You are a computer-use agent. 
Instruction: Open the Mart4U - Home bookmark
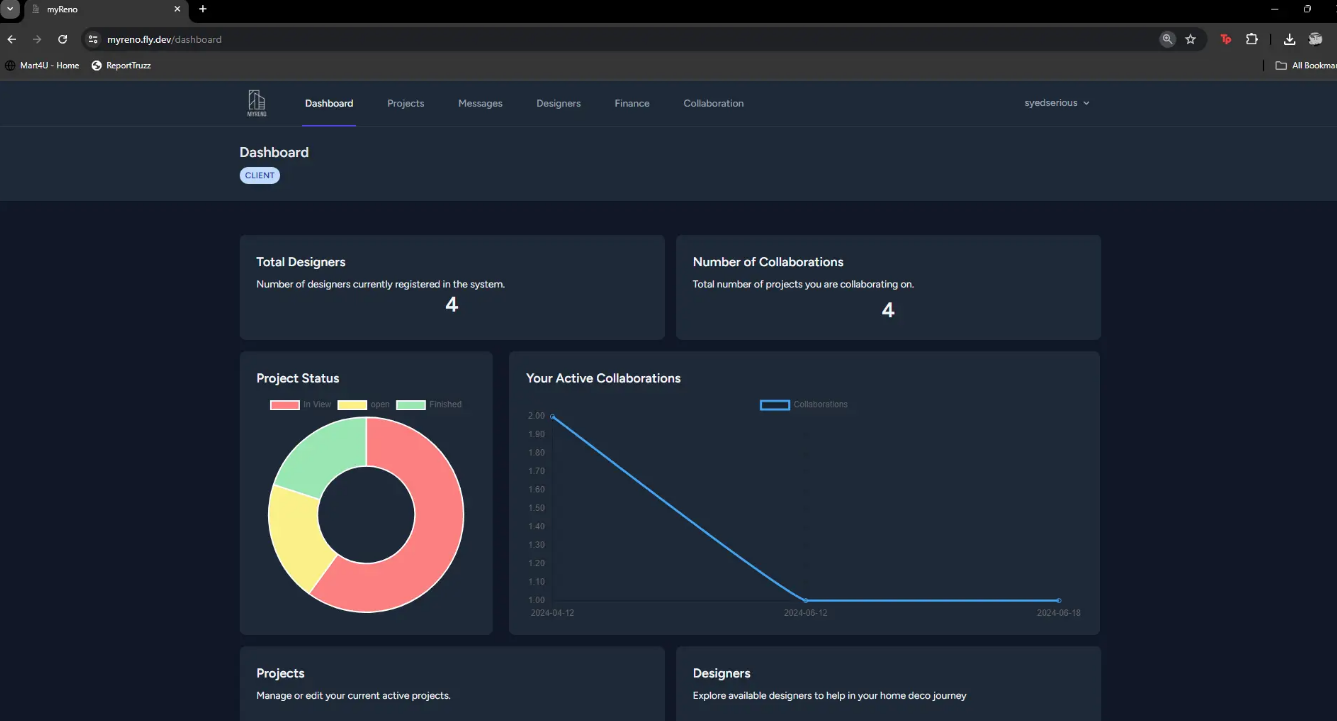42,65
